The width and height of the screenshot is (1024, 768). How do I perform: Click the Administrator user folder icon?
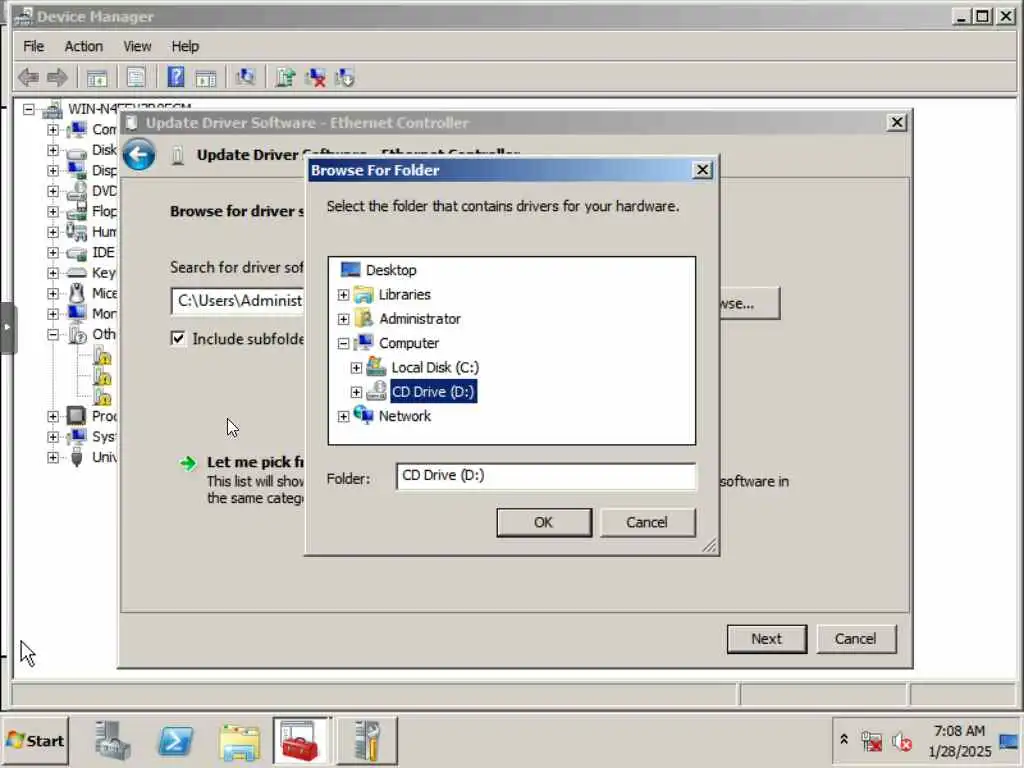tap(364, 319)
